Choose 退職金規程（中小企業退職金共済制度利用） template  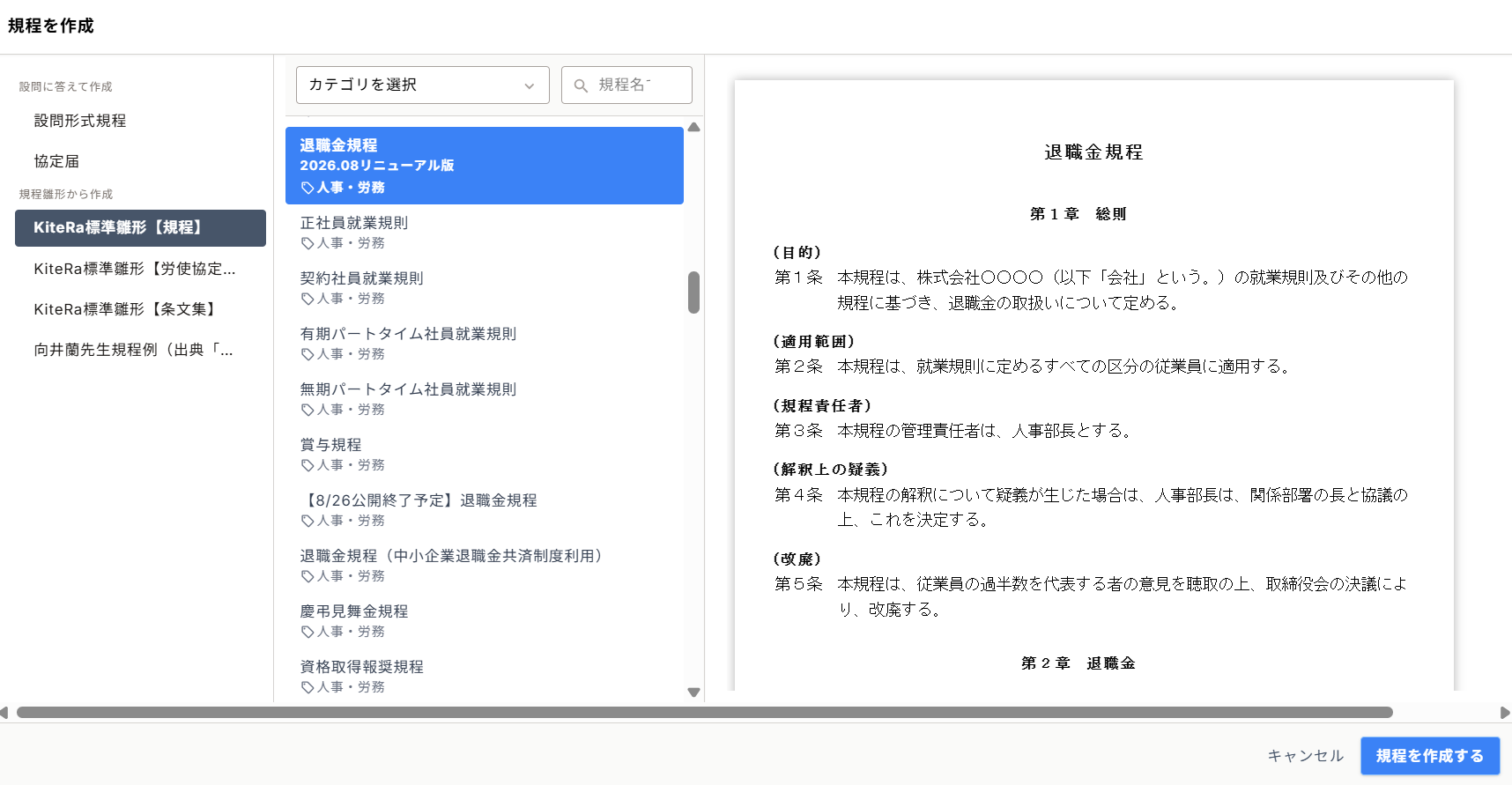tap(485, 566)
